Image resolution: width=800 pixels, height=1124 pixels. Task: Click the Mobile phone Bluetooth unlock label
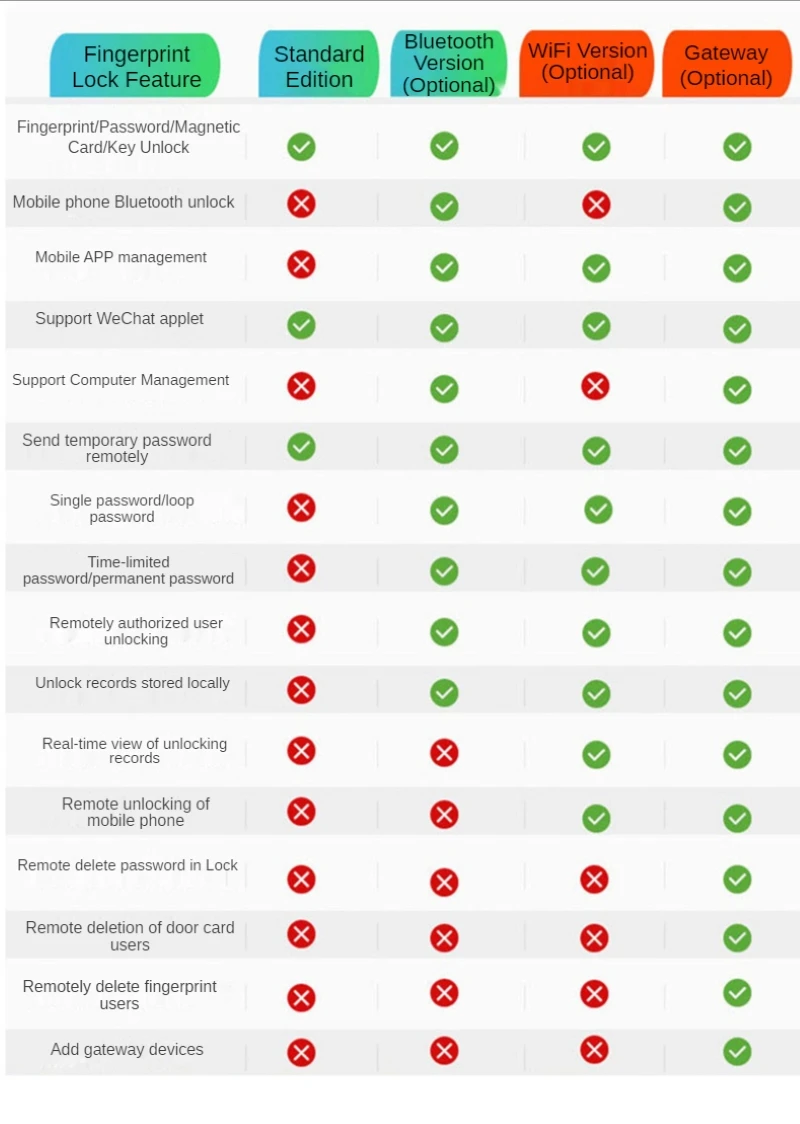[x=123, y=202]
